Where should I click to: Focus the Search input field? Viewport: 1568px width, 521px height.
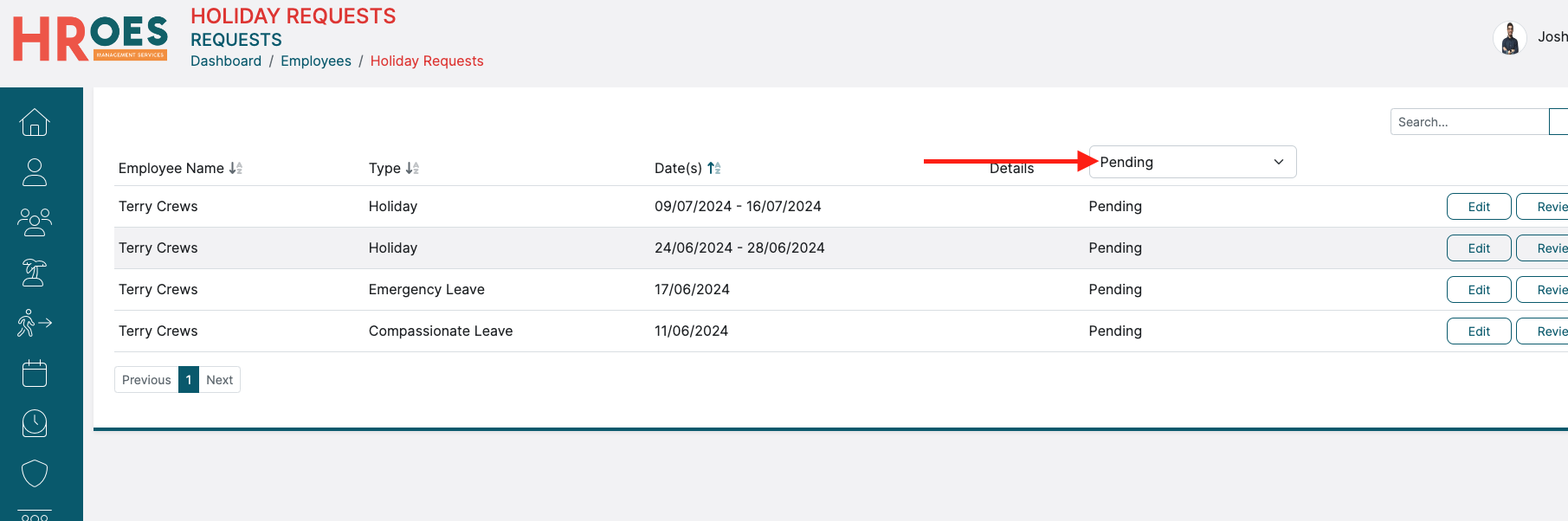click(1468, 122)
